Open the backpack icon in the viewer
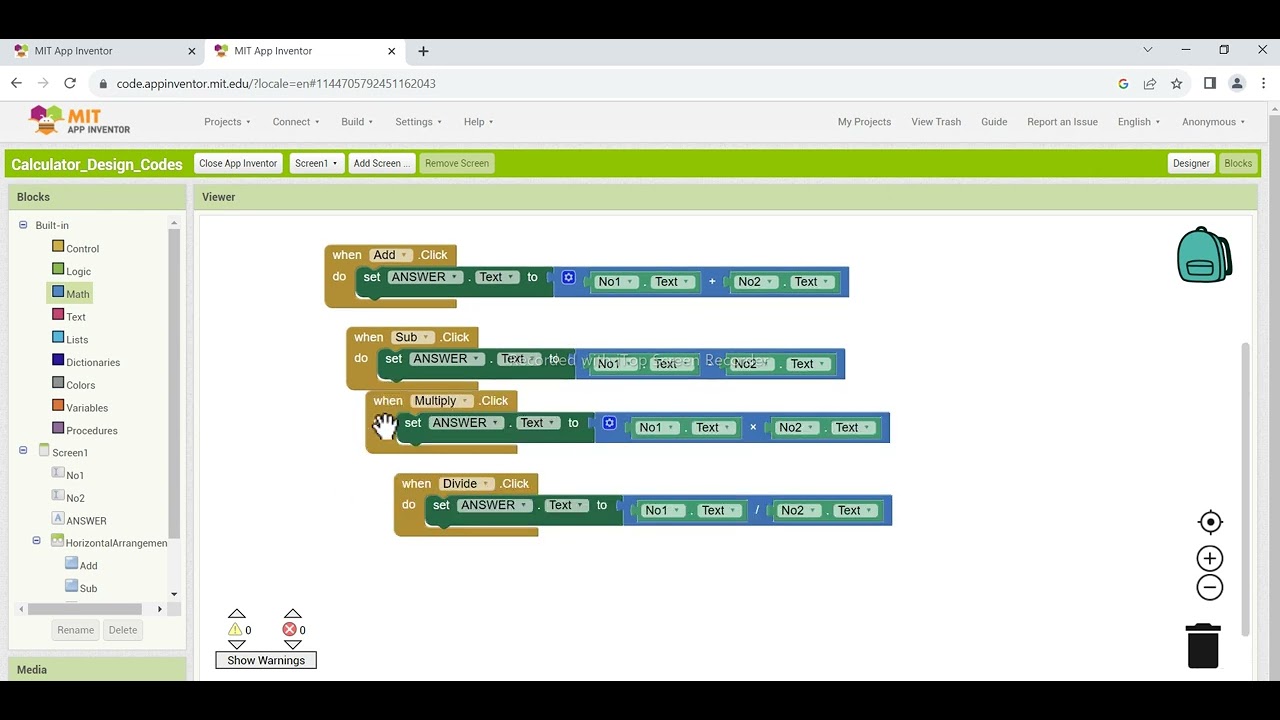The image size is (1280, 720). click(1204, 255)
